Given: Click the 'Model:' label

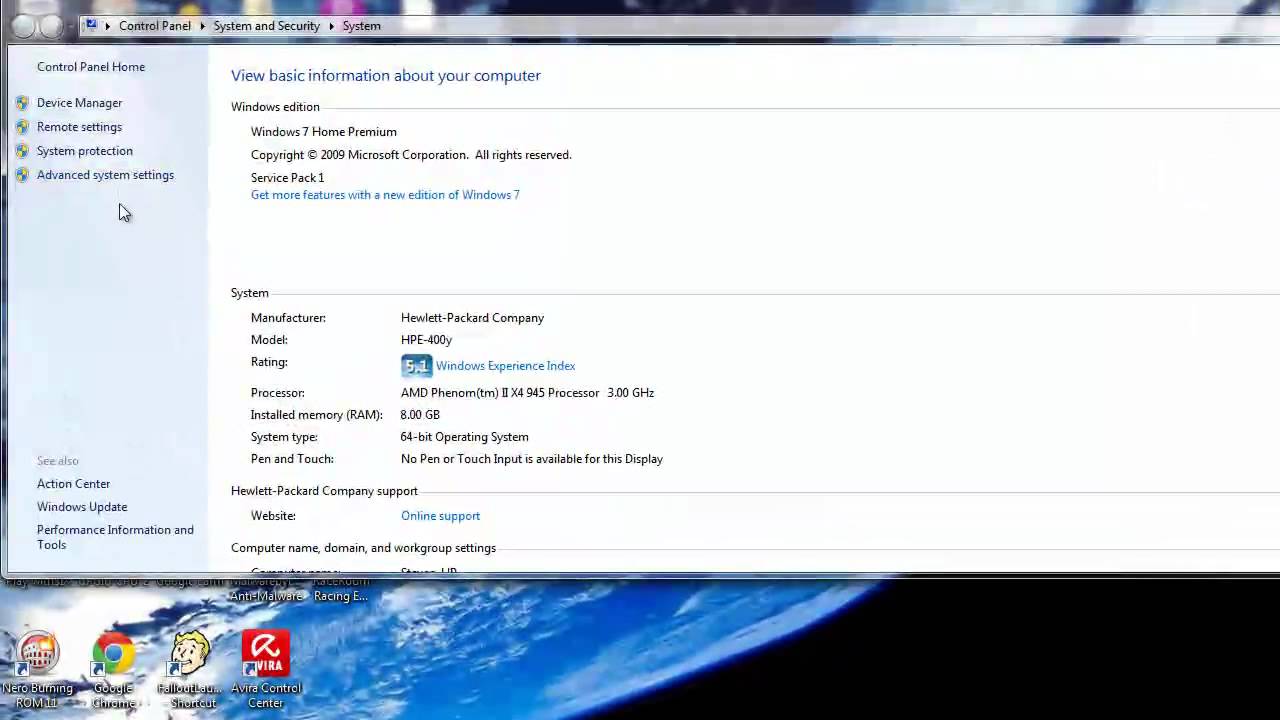Looking at the screenshot, I should 269,340.
